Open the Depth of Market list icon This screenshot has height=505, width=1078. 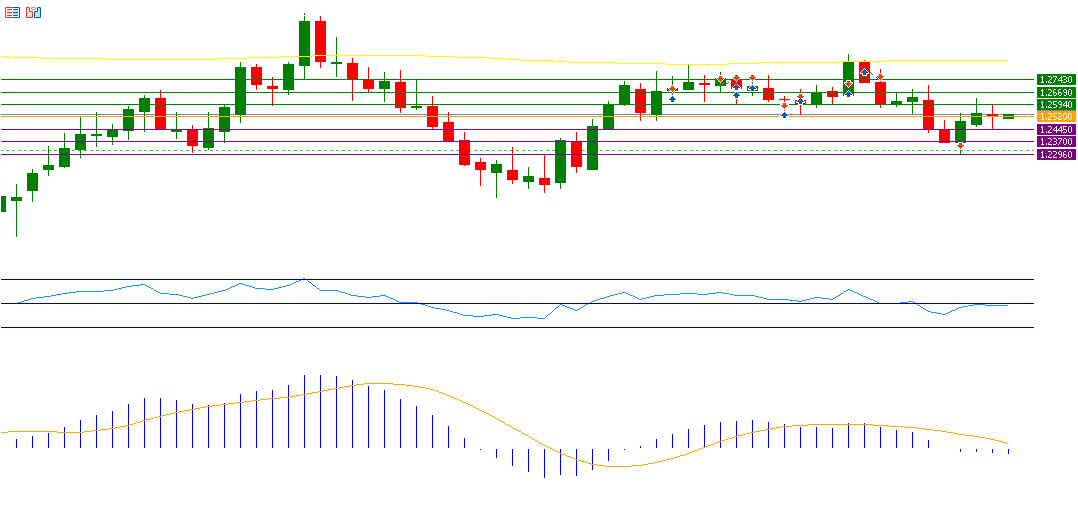pyautogui.click(x=12, y=12)
